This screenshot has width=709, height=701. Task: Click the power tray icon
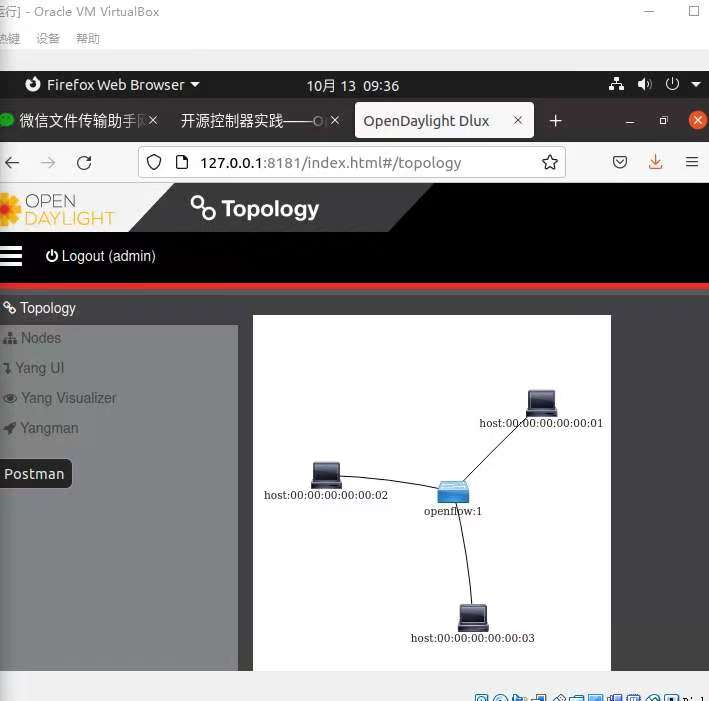coord(672,84)
